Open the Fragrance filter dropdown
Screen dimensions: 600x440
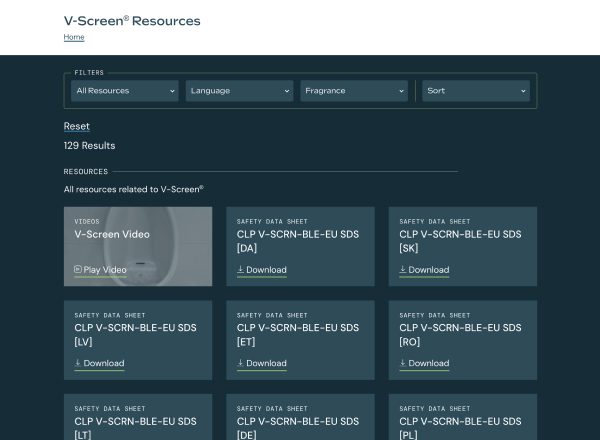(354, 91)
